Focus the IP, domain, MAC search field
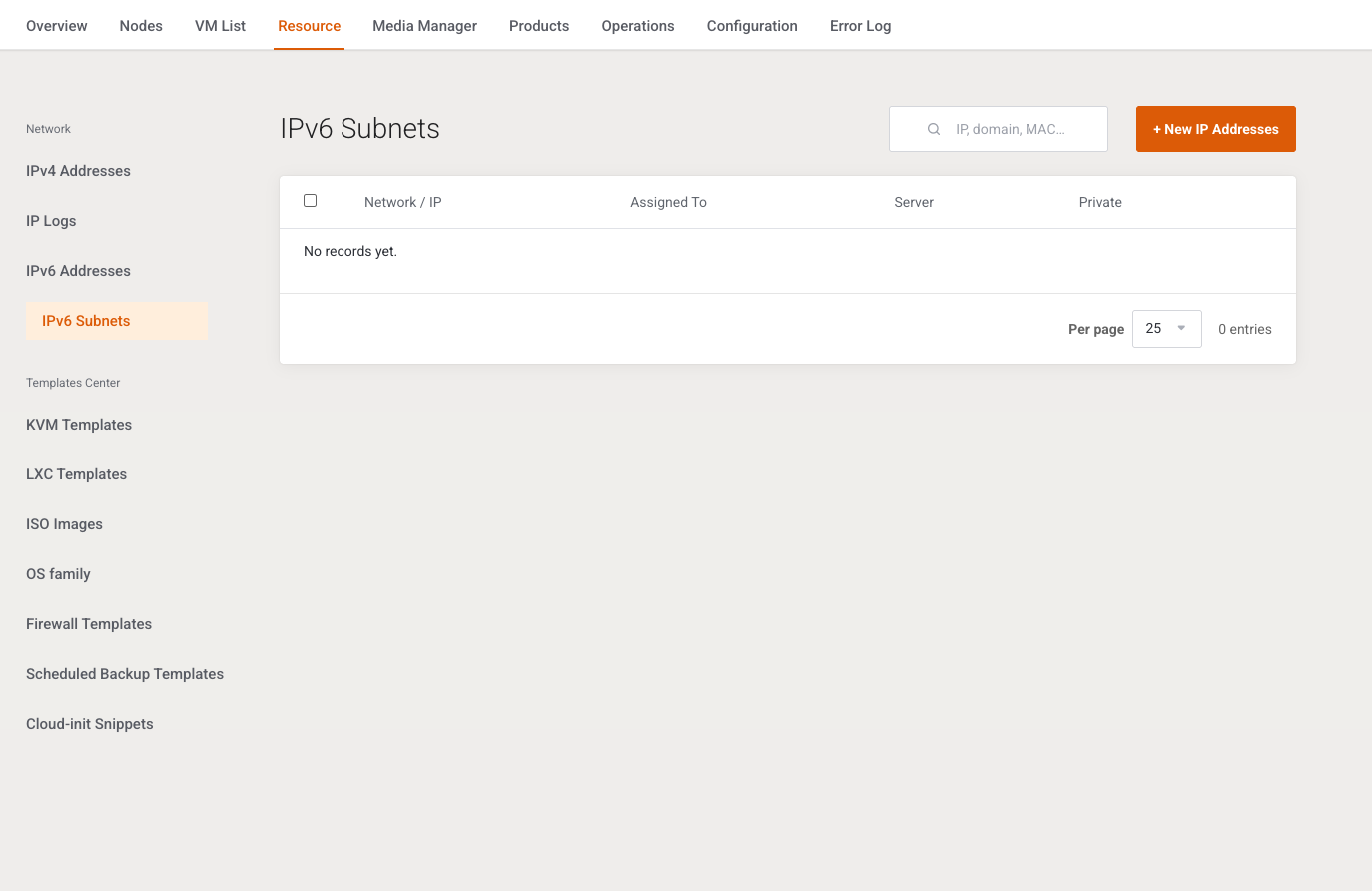Screen dimensions: 1372x891 [999, 129]
